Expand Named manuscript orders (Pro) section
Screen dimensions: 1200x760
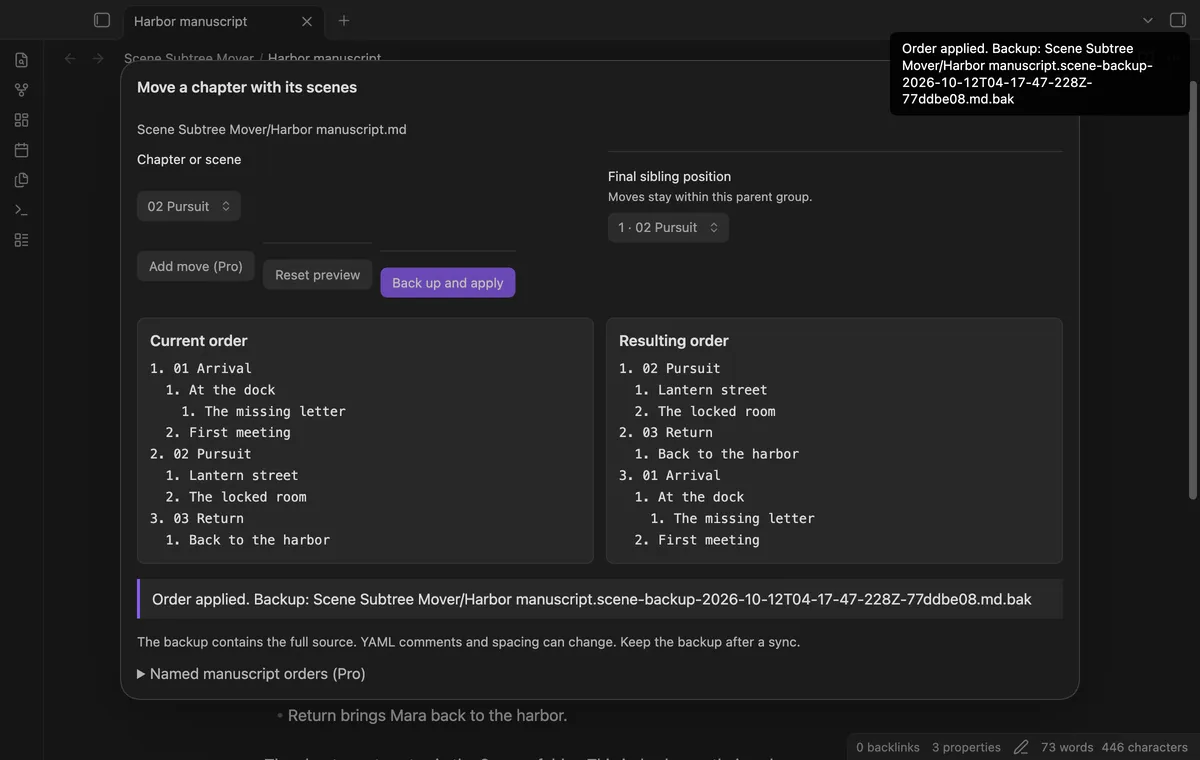pos(251,674)
